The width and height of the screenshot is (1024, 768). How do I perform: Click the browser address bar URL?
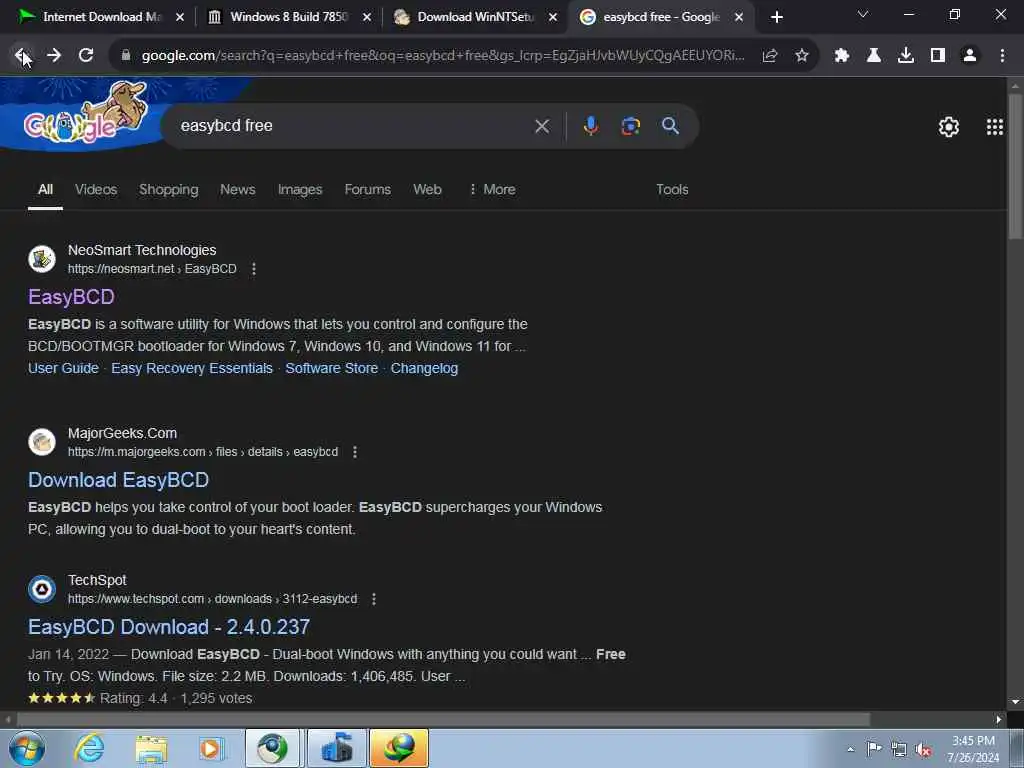(x=443, y=56)
